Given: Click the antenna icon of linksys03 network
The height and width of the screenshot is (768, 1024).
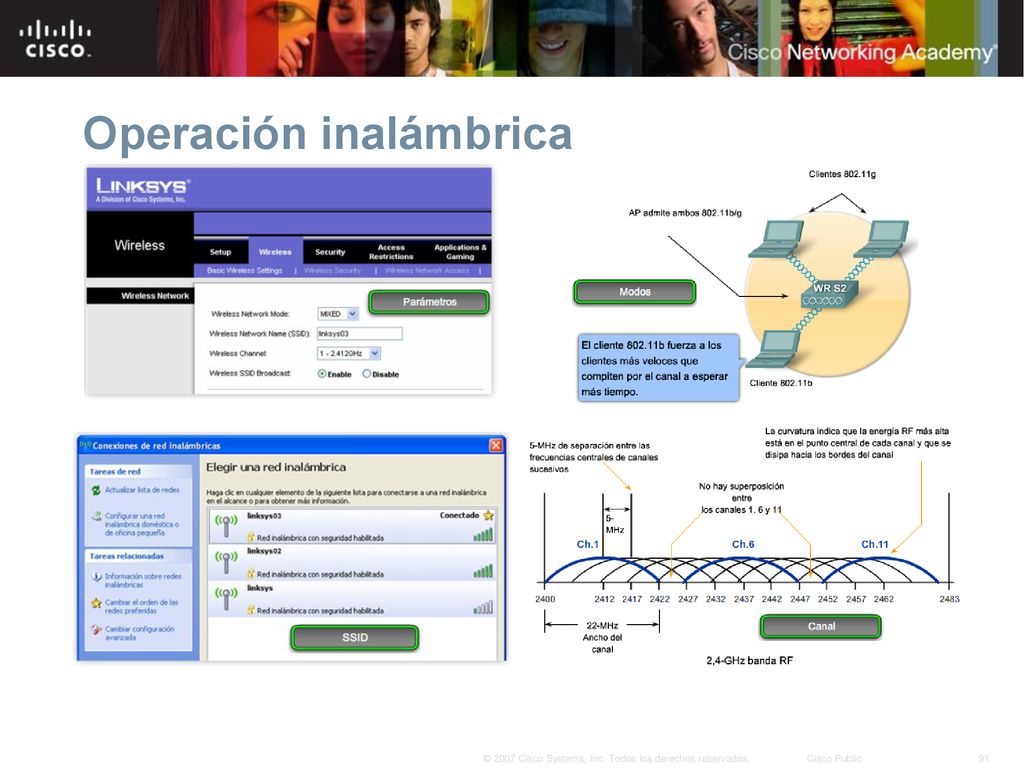Looking at the screenshot, I should tap(226, 526).
